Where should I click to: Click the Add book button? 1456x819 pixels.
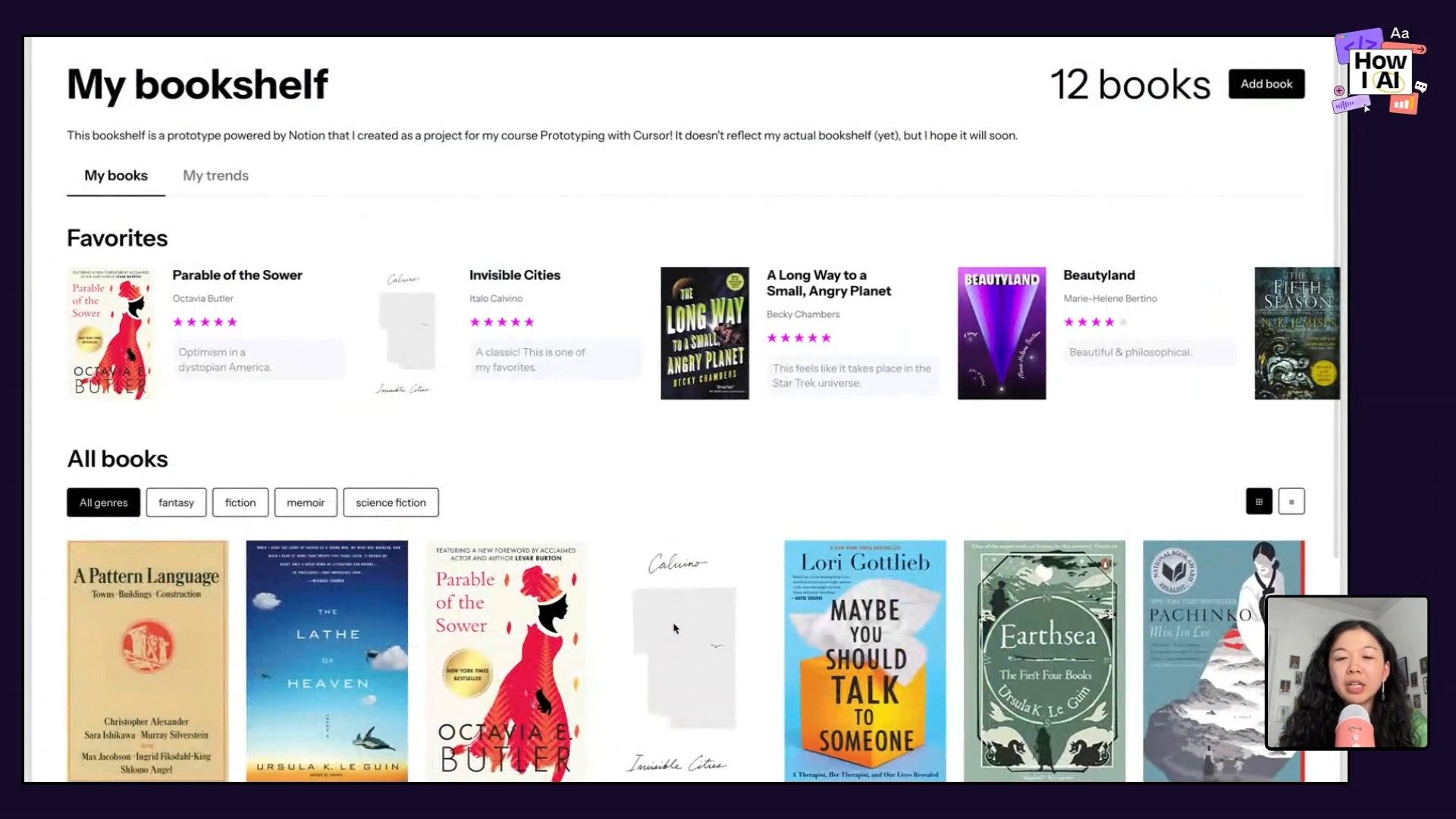click(1266, 83)
